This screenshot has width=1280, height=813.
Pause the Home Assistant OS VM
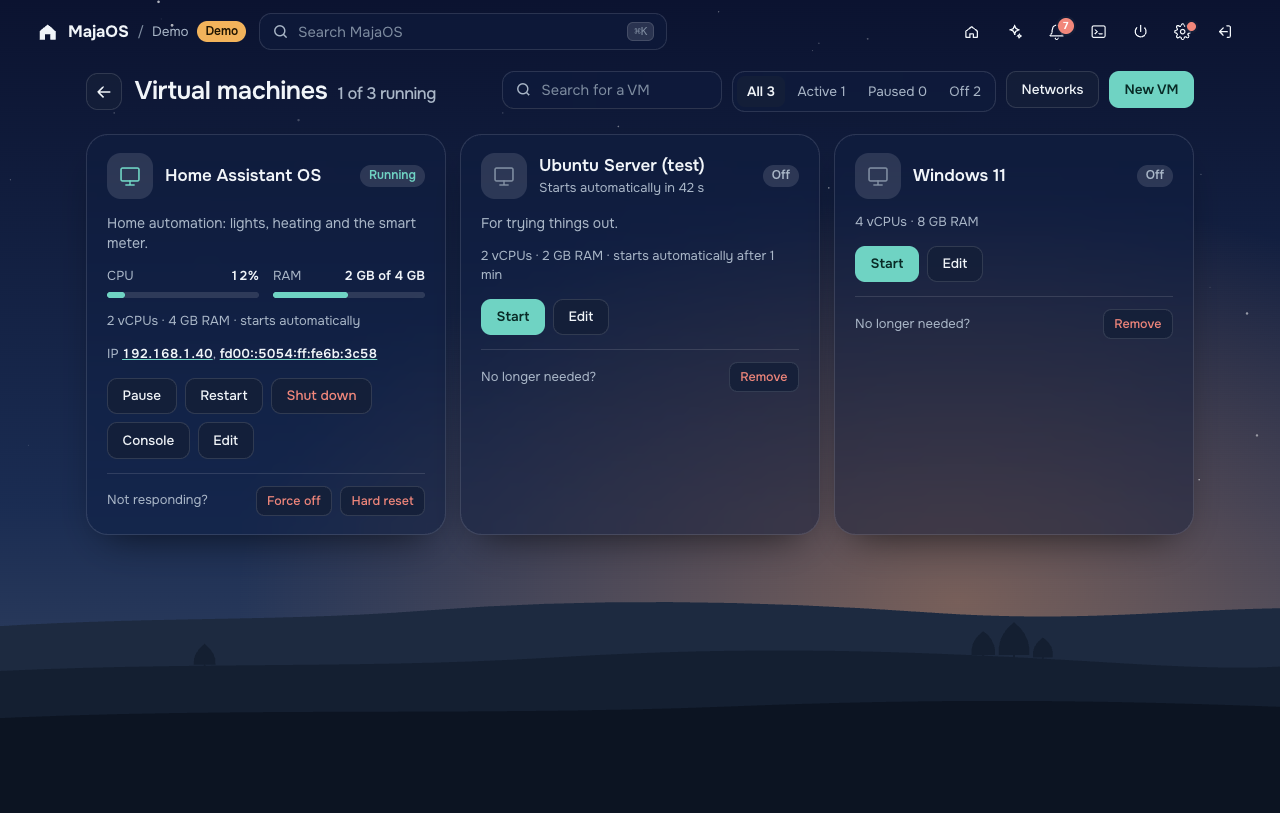click(x=142, y=396)
